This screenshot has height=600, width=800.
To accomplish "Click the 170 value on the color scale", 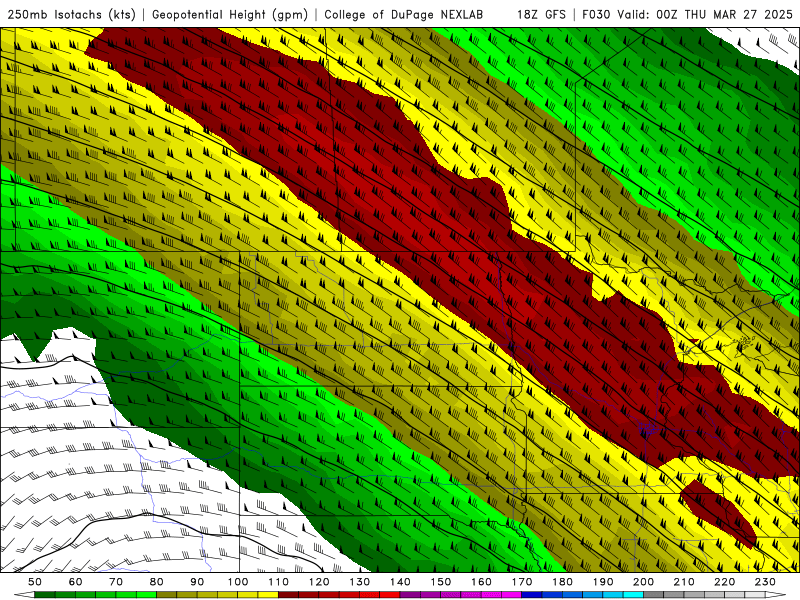I will pos(522,582).
